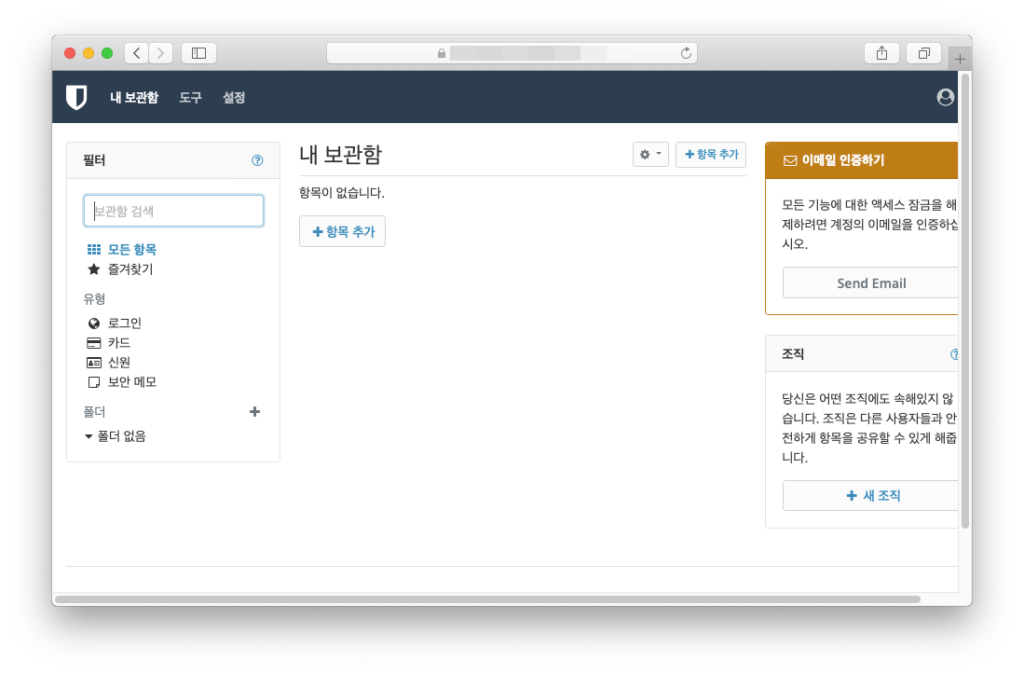
Task: Click the Bitwarden shield logo
Action: coord(76,97)
